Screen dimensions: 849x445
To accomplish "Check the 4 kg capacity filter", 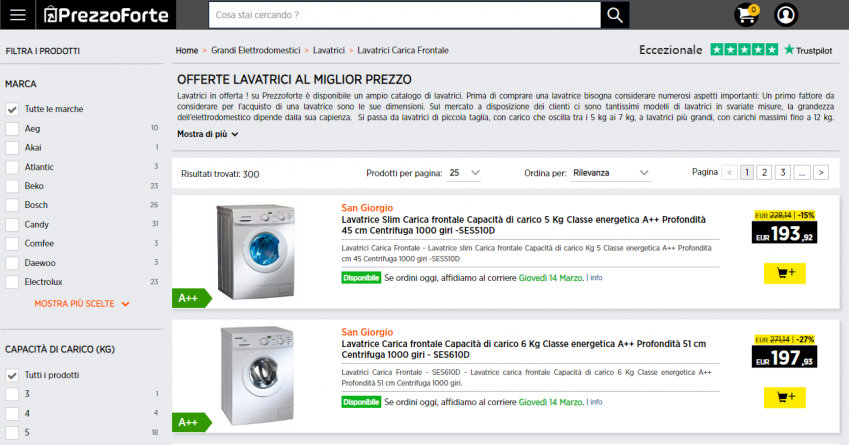I will point(12,414).
